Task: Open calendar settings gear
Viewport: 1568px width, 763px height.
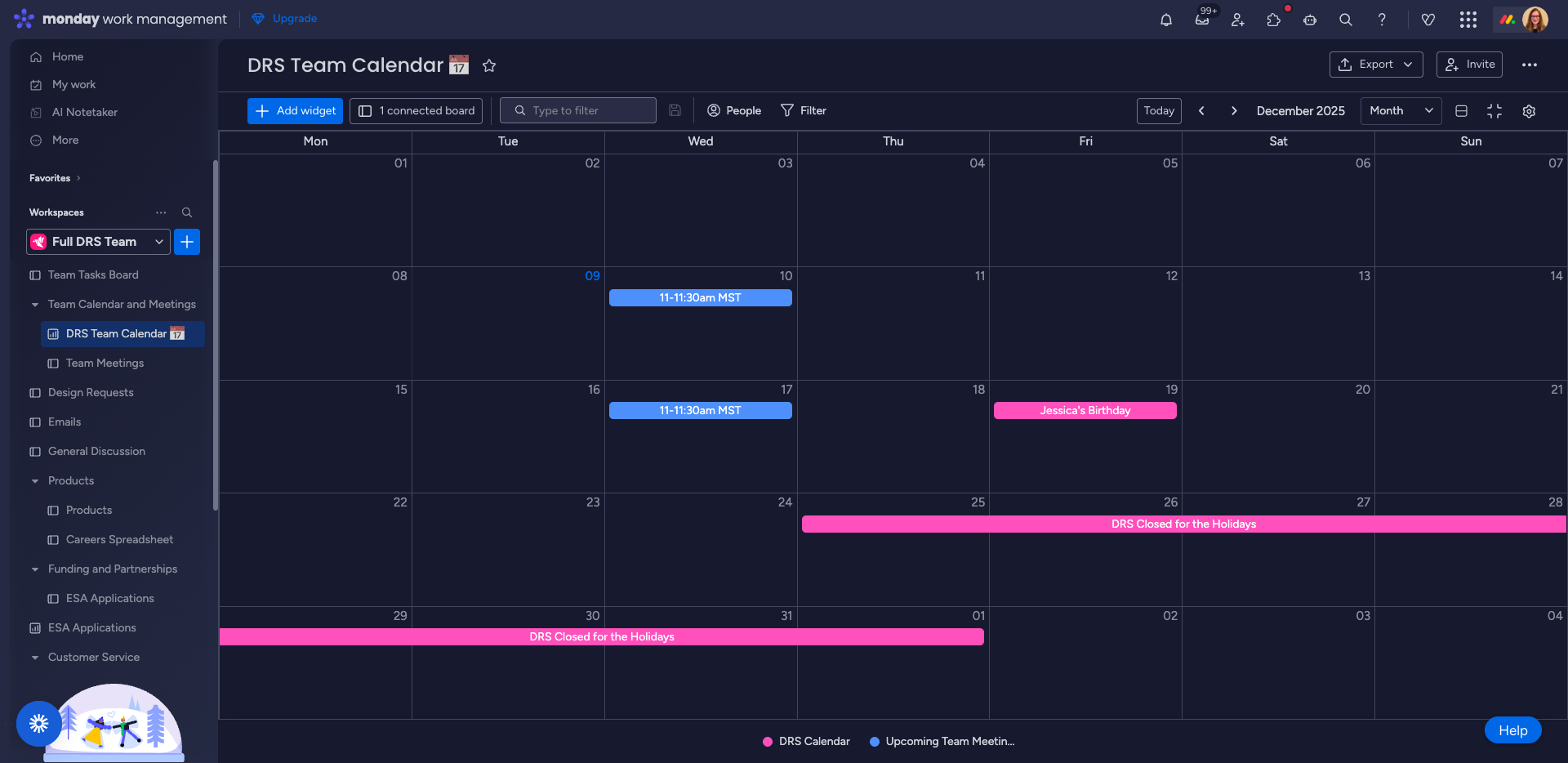Action: point(1529,111)
